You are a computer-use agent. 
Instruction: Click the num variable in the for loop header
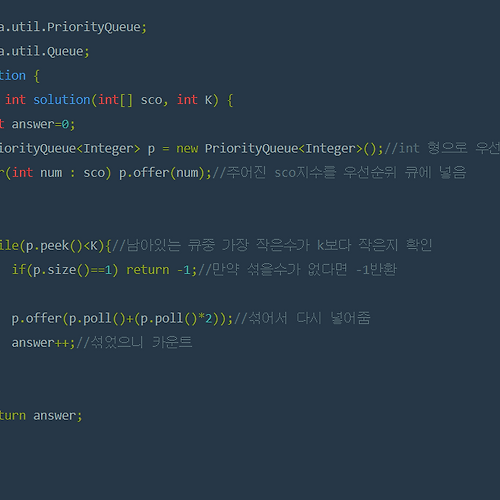(x=51, y=173)
